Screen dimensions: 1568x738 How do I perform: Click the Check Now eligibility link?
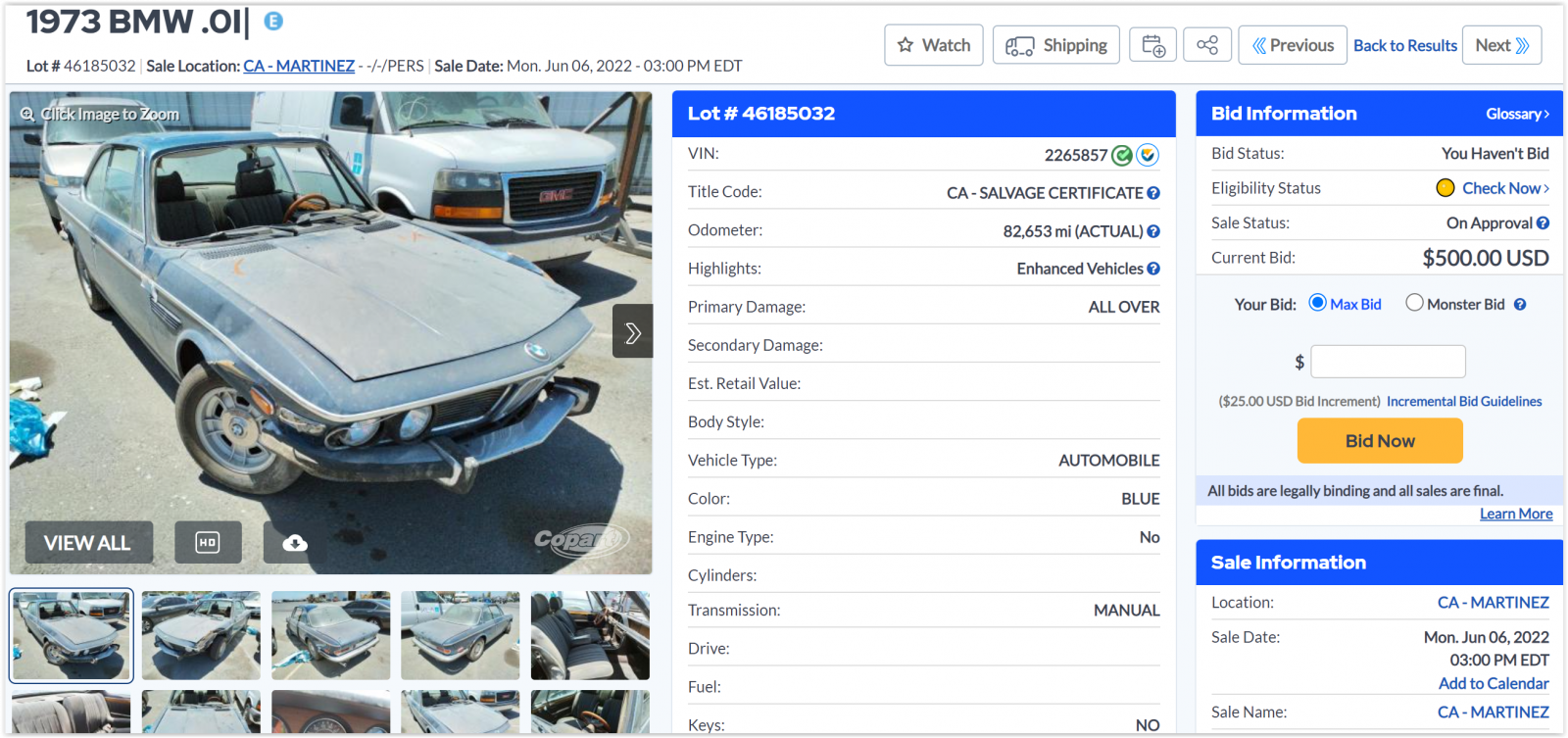(1505, 188)
